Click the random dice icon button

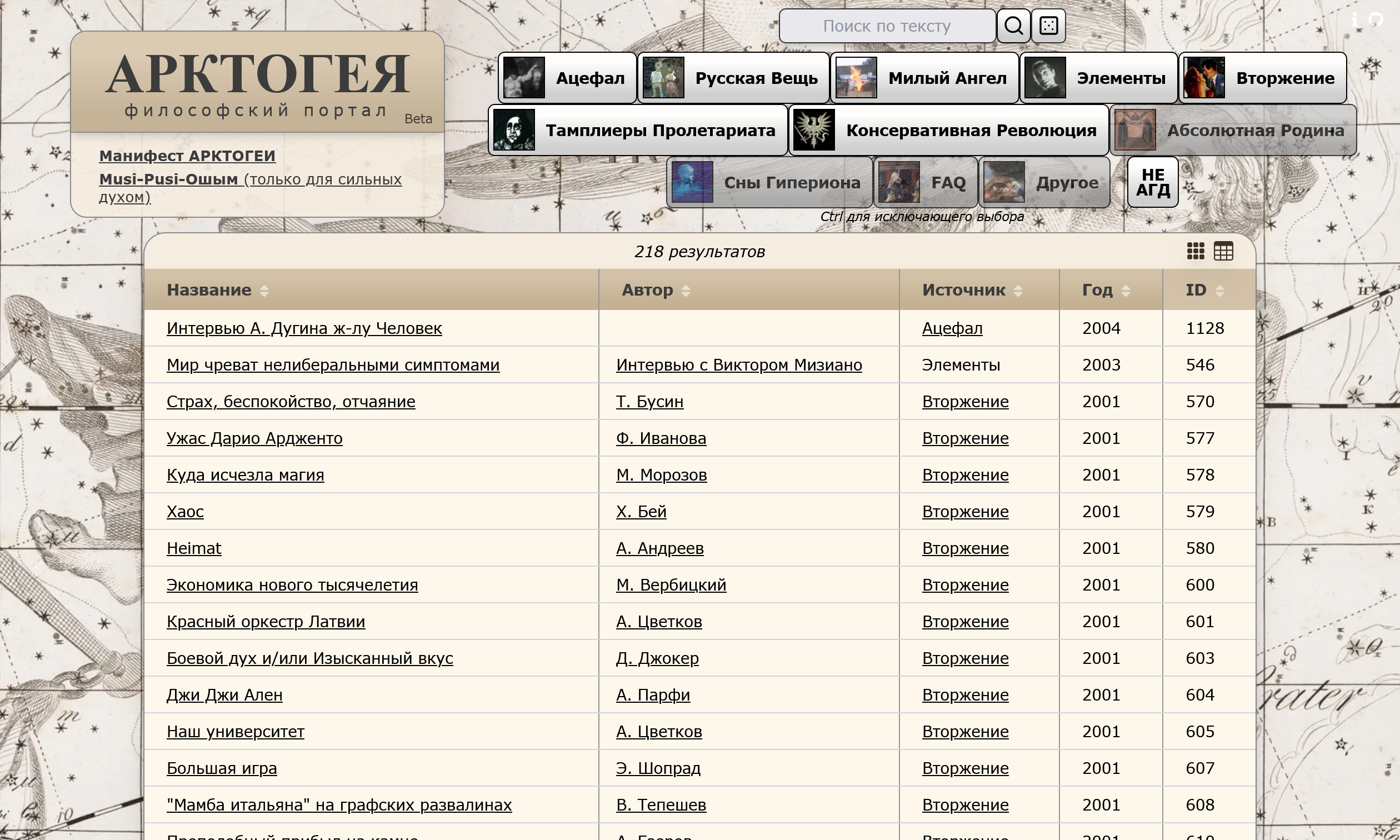point(1048,26)
